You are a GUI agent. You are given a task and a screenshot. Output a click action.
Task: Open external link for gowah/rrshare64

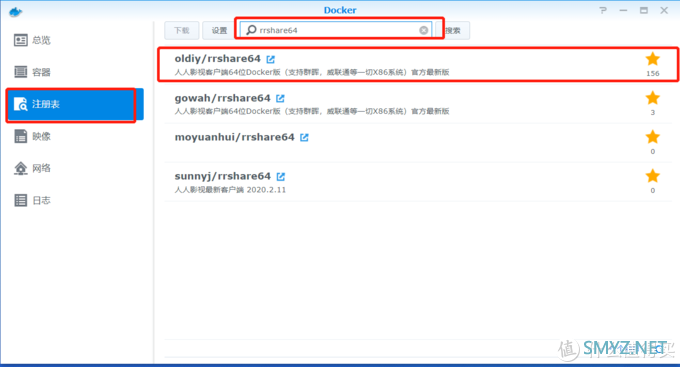280,98
